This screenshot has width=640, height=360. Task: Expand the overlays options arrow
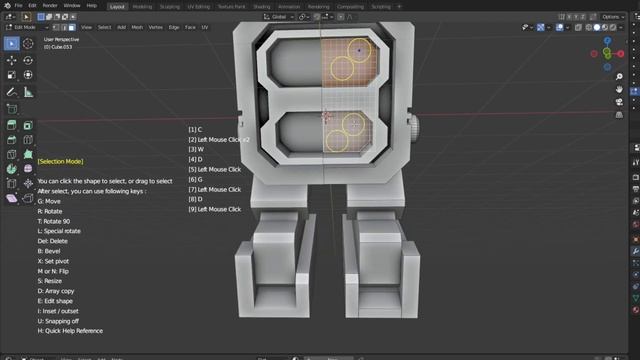click(567, 27)
